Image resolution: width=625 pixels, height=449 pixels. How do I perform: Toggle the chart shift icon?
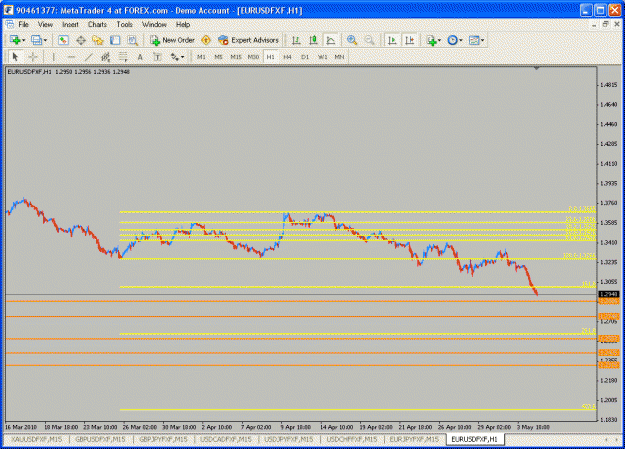tap(410, 40)
